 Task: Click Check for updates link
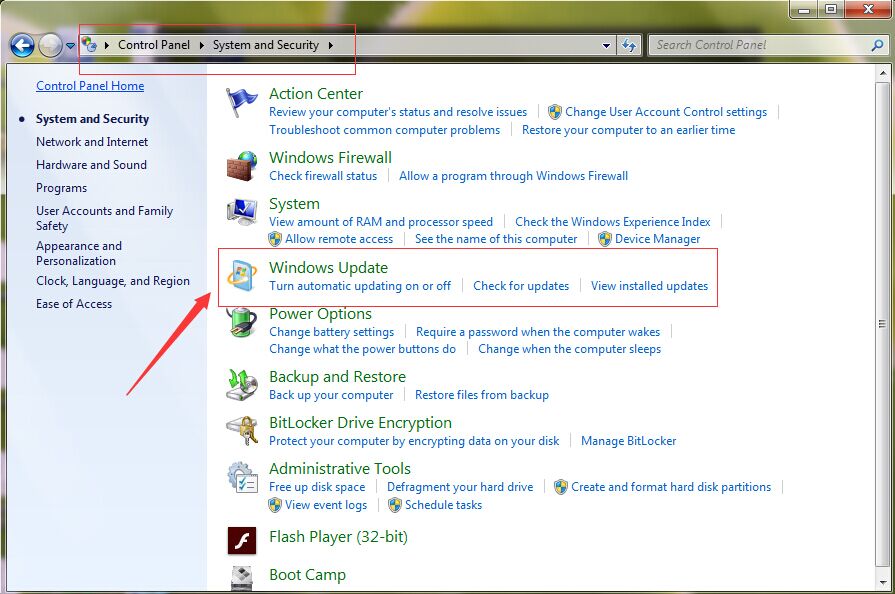pos(521,286)
